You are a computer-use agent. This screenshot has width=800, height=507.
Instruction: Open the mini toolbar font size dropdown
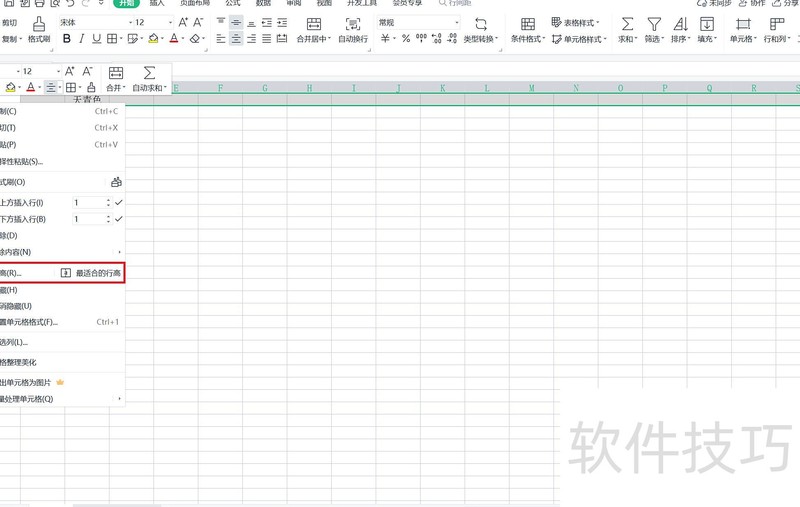(x=58, y=71)
